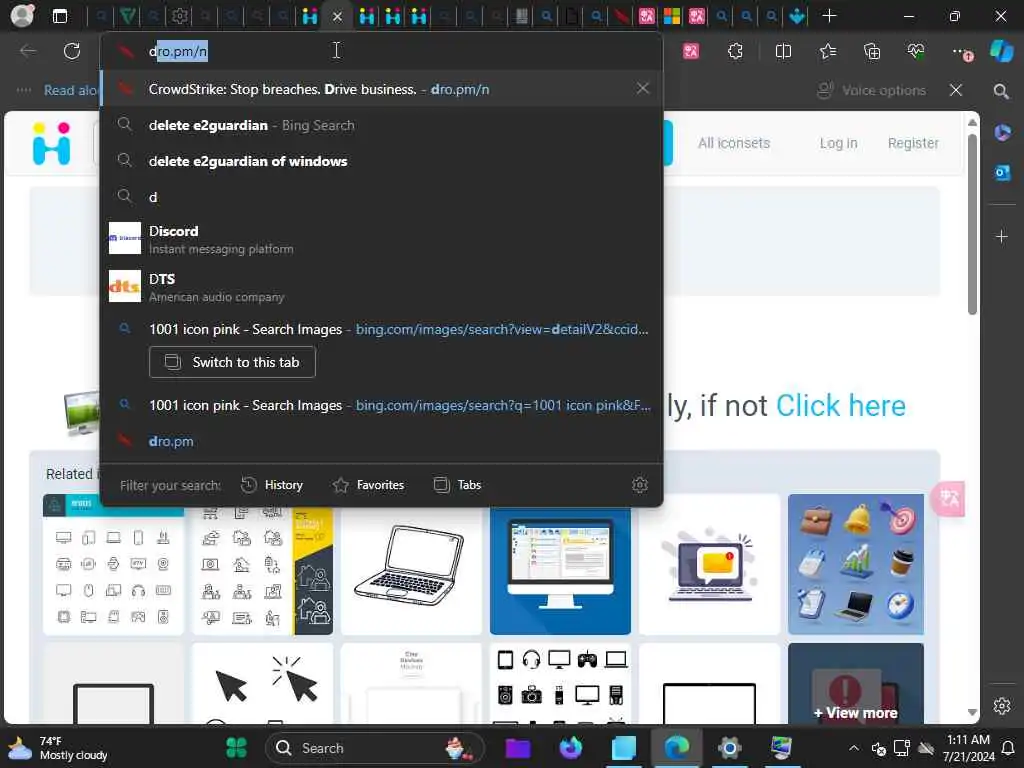Open Browser essentials heart icon
The image size is (1024, 768).
(916, 52)
